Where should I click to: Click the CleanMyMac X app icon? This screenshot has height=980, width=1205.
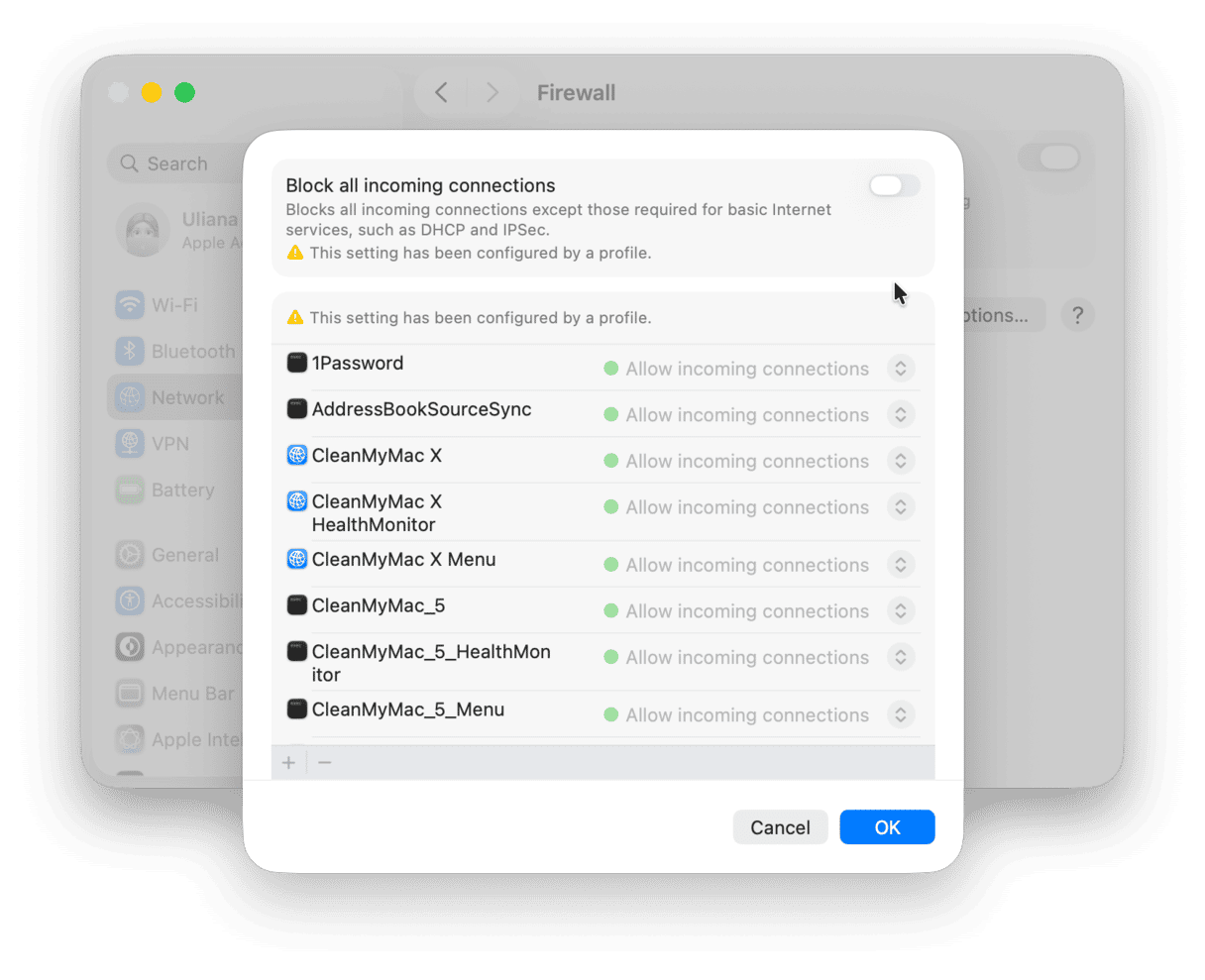[x=296, y=456]
